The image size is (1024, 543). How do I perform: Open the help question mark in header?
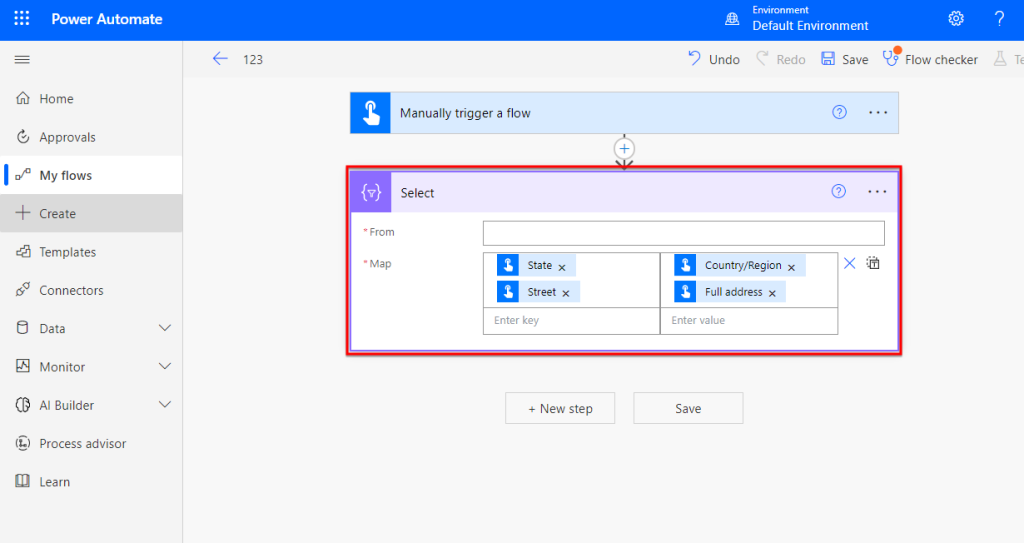click(x=999, y=18)
